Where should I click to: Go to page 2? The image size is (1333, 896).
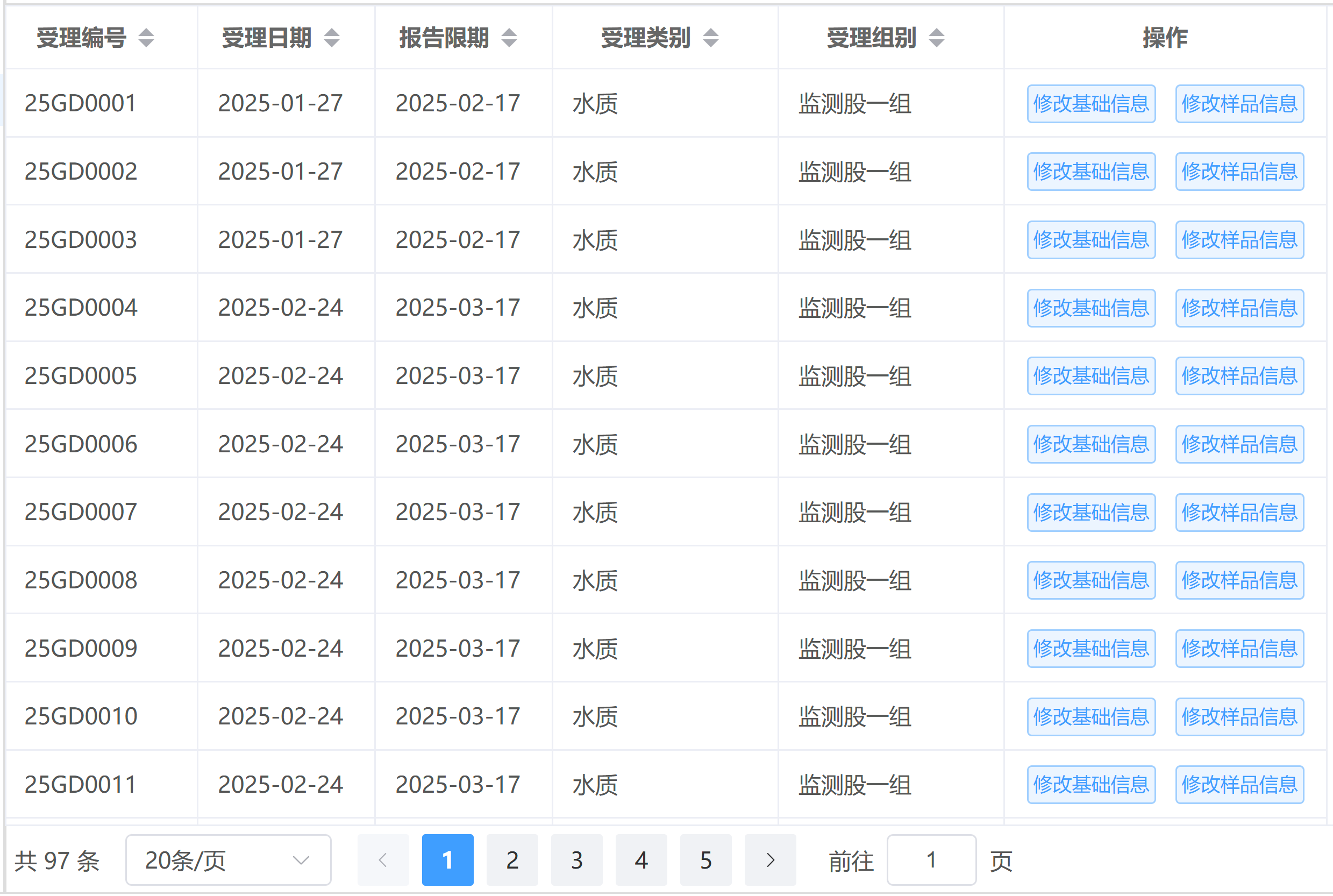(512, 860)
